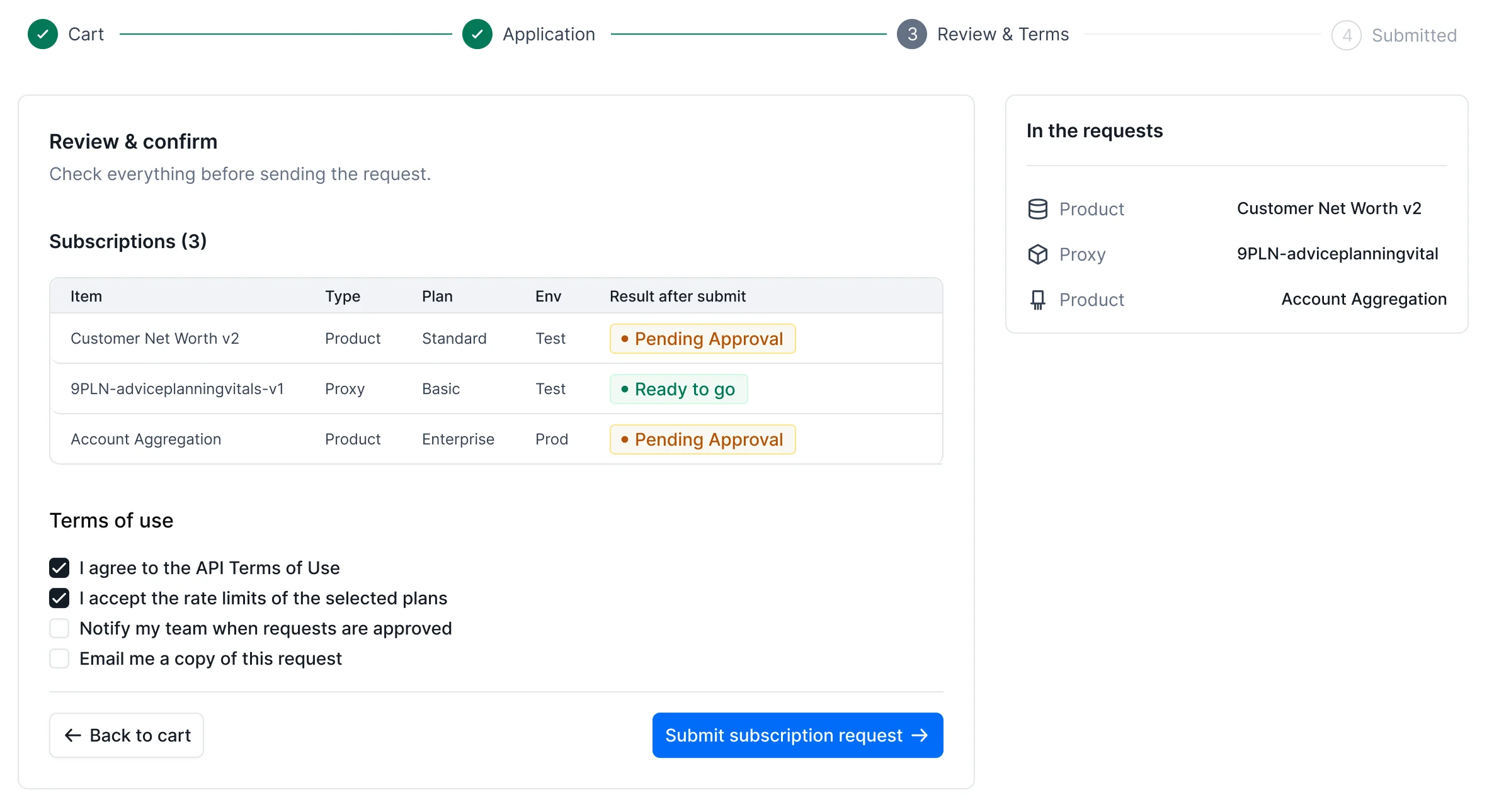Screen dimensions: 1499x812
Task: Click the 'Subscriptions (3)' heading
Action: [128, 241]
